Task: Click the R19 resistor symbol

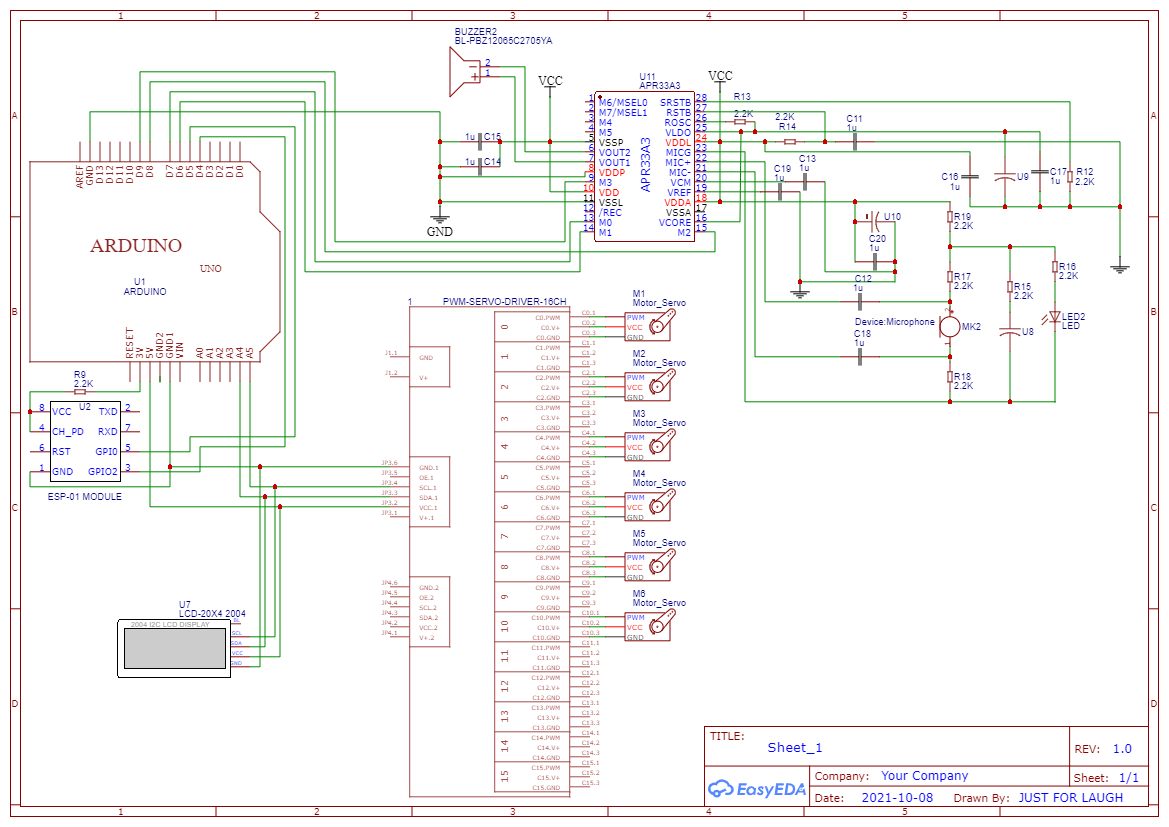Action: coord(950,216)
